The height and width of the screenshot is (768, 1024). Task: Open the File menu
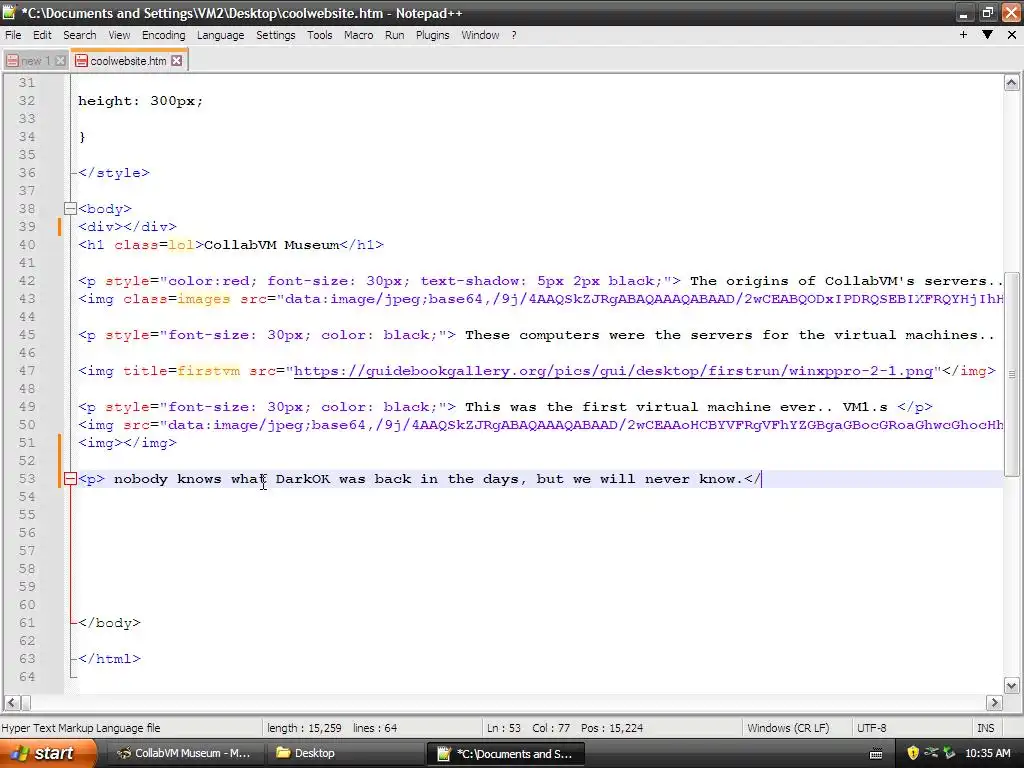tap(13, 35)
